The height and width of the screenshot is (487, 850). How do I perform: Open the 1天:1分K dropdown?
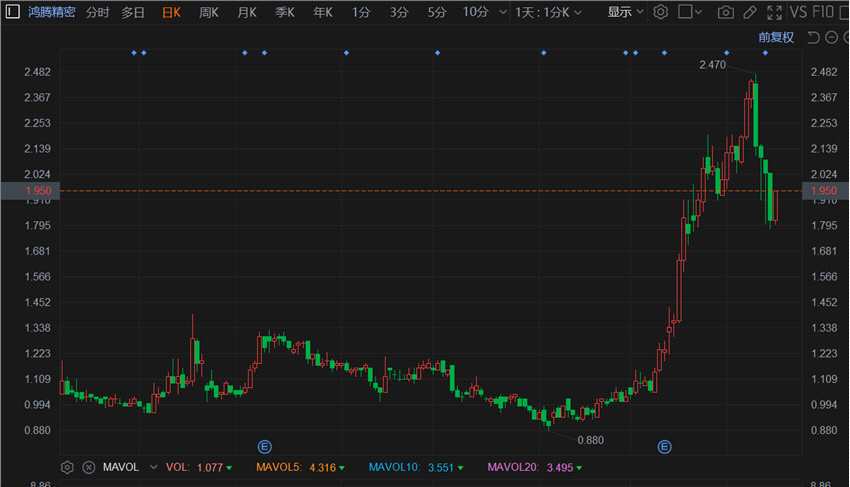coord(548,12)
